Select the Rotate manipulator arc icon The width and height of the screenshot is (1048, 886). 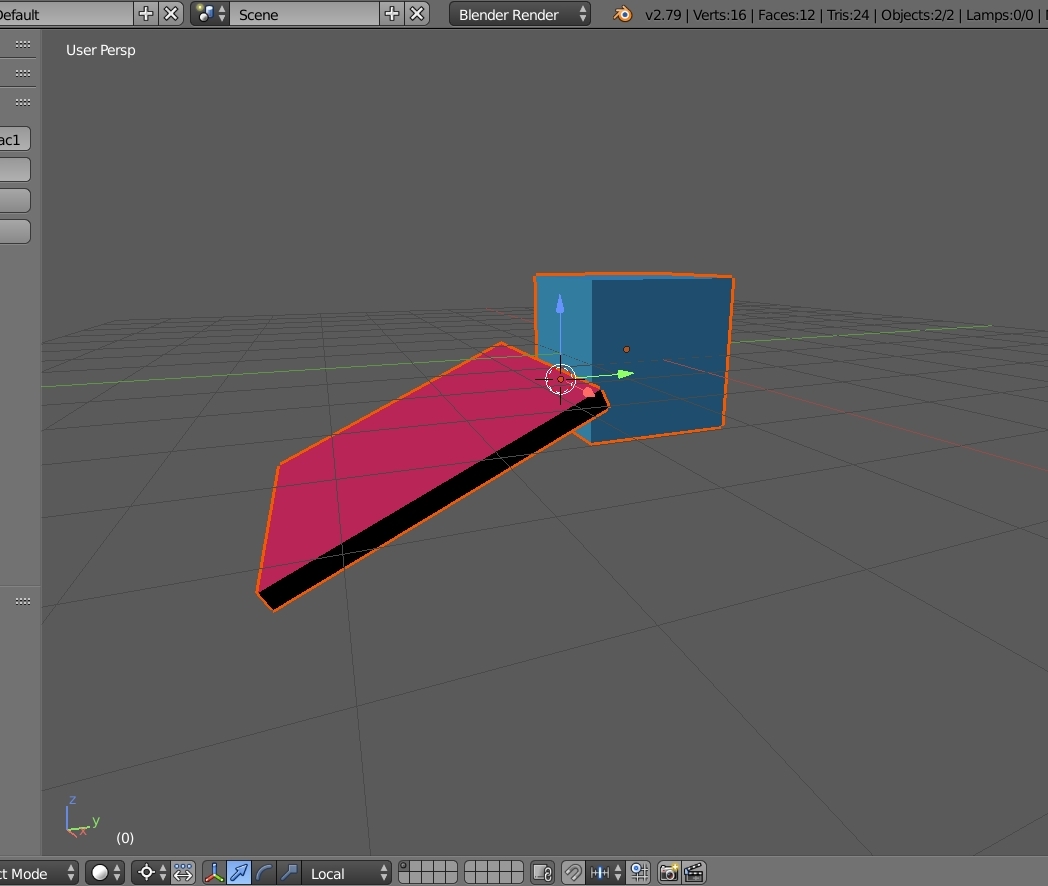(264, 873)
